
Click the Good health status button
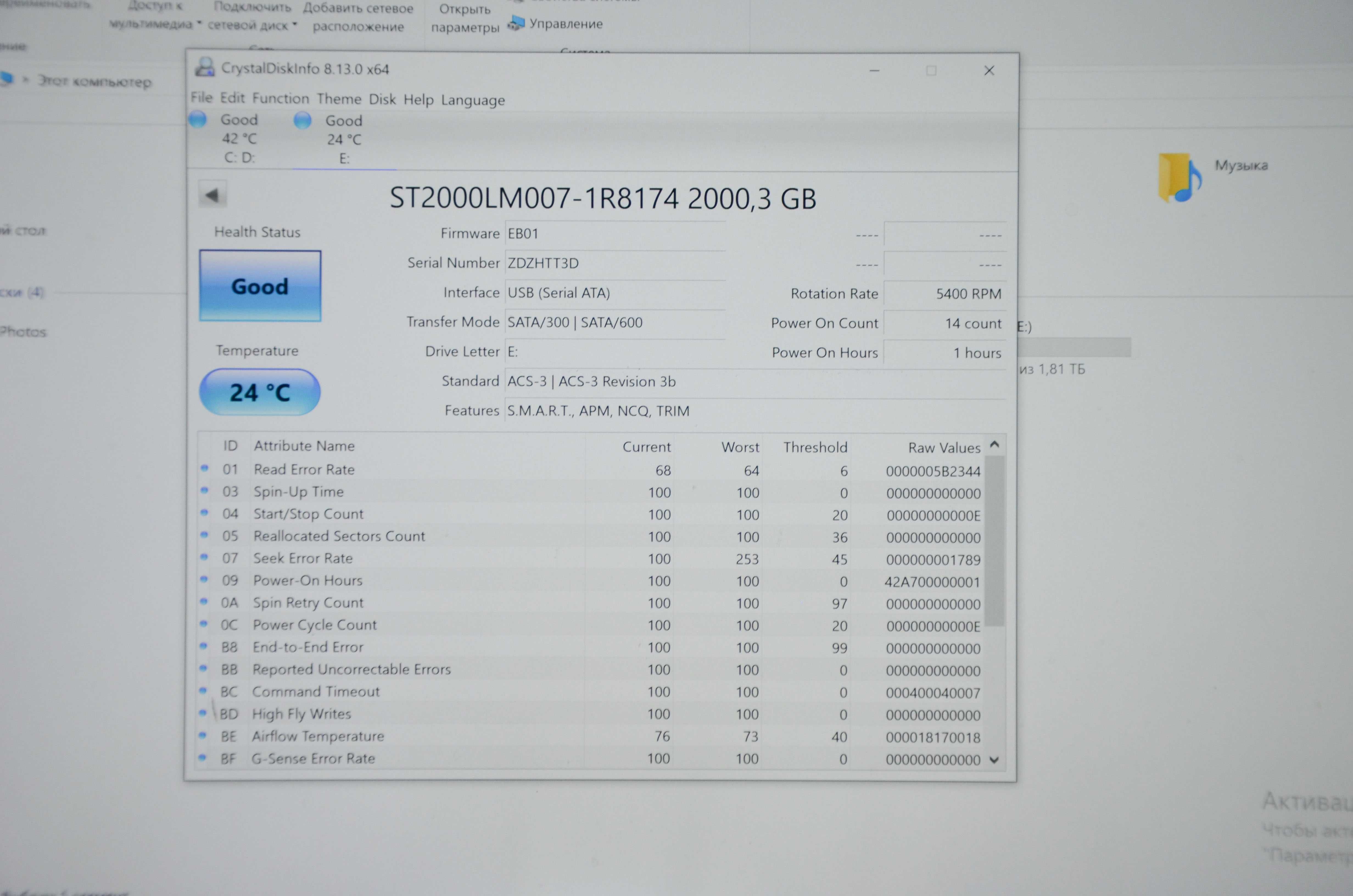260,286
